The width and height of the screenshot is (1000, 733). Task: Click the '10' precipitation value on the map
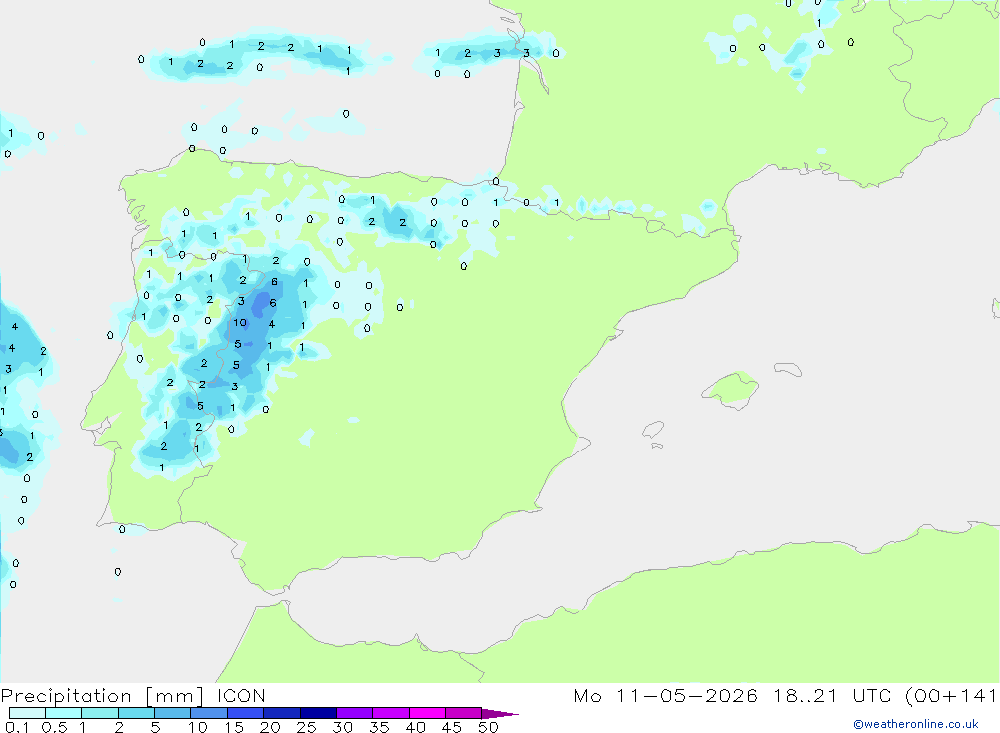240,323
